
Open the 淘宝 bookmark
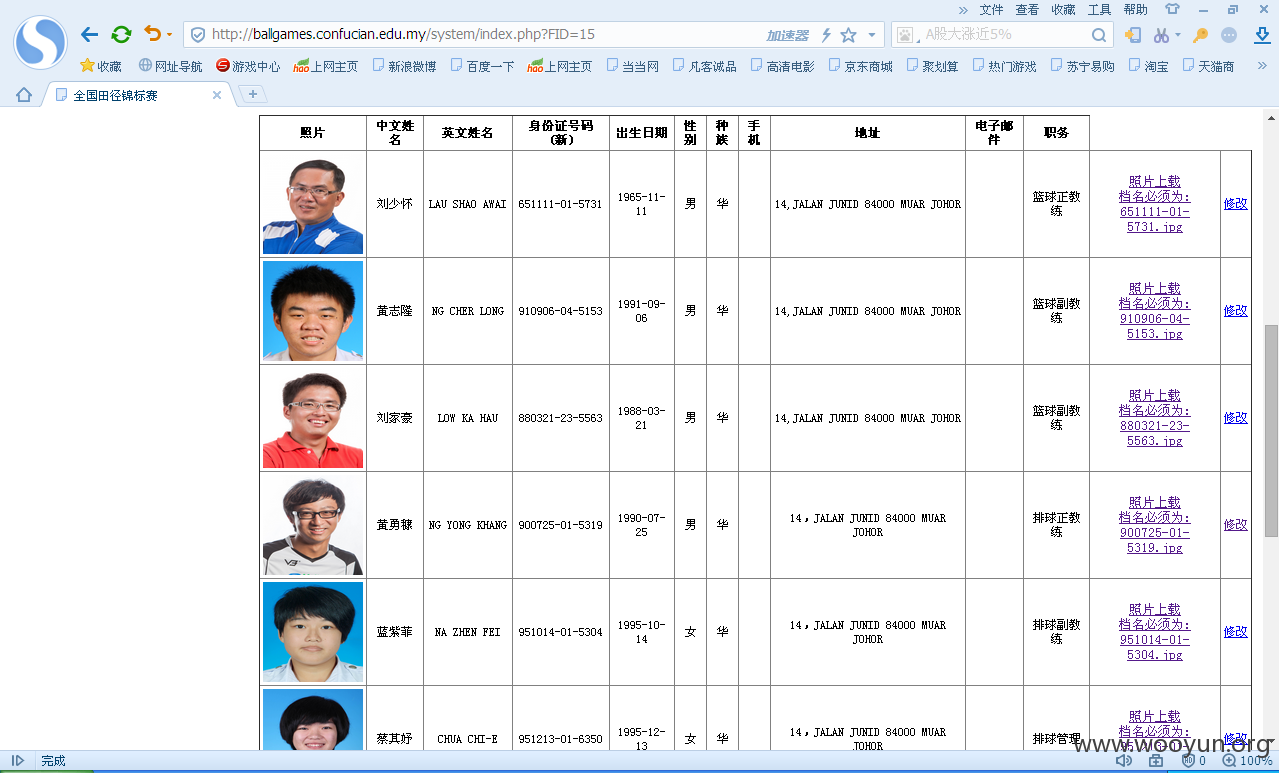click(x=1148, y=66)
